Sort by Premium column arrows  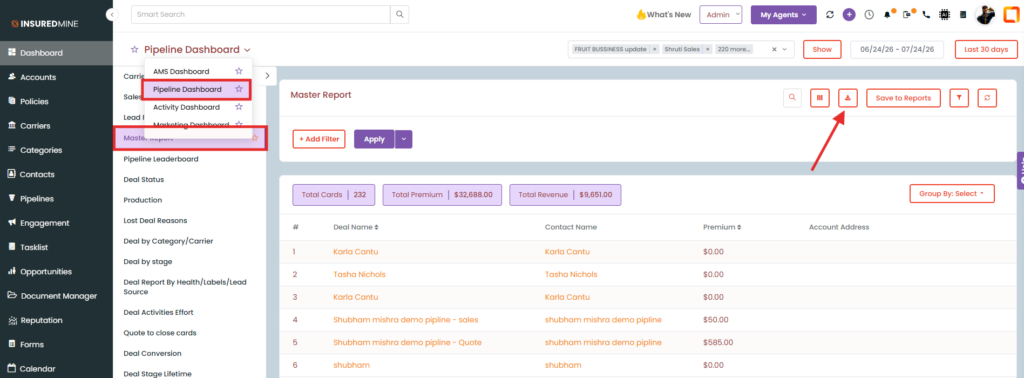point(739,227)
